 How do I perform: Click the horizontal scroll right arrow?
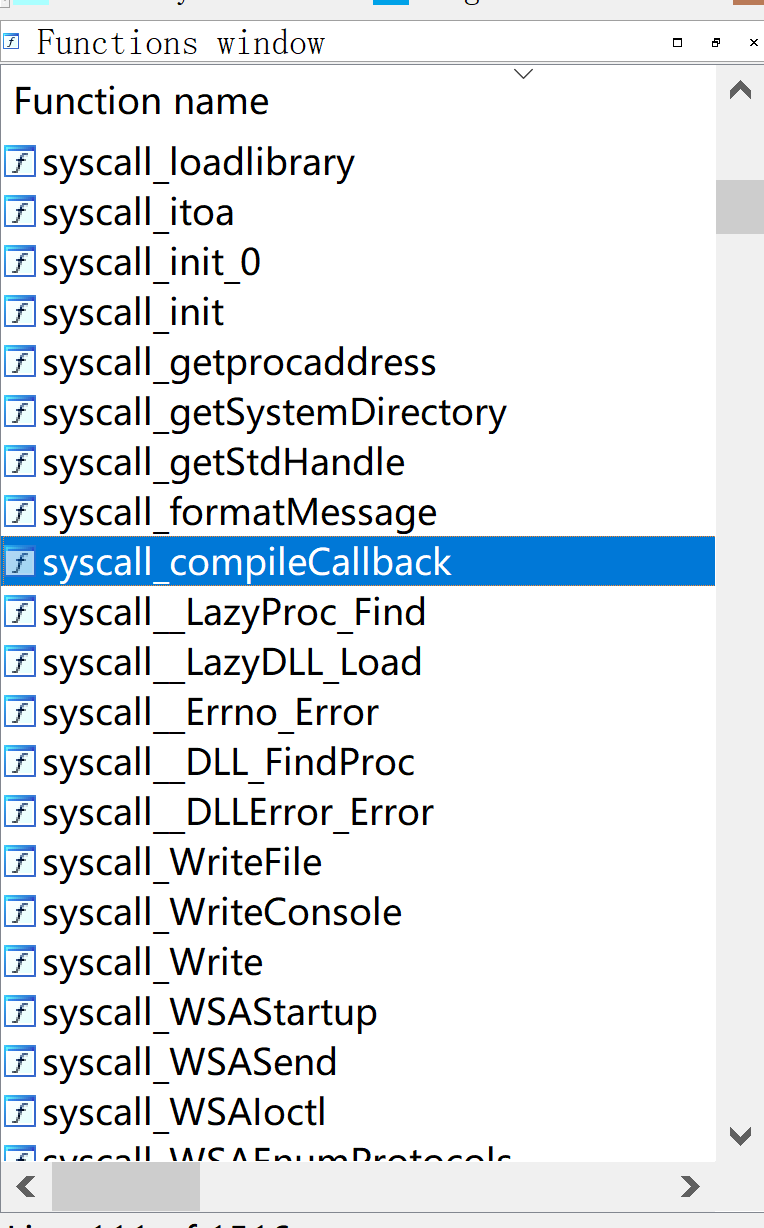point(689,1187)
